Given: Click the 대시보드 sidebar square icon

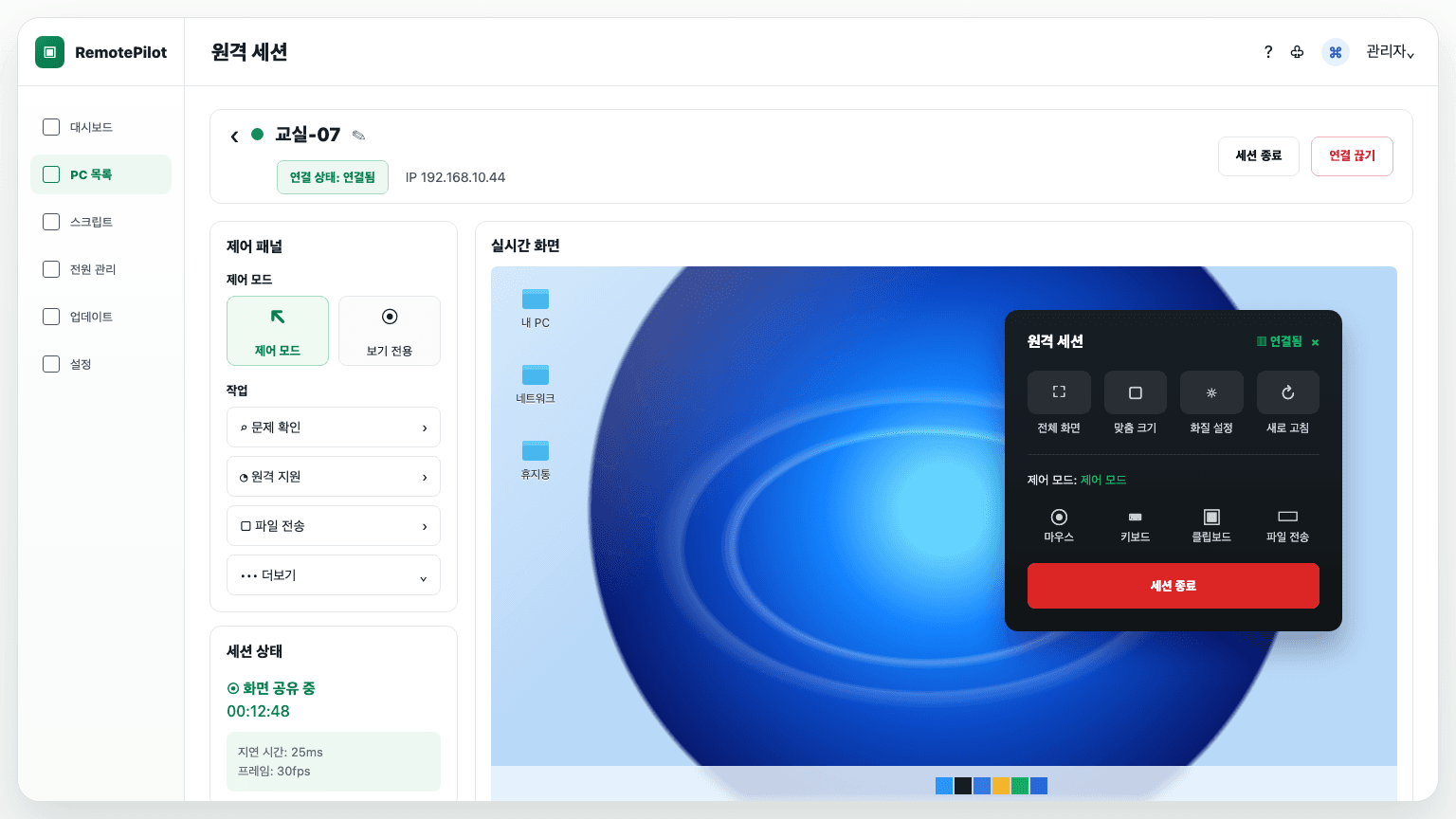Looking at the screenshot, I should (x=51, y=127).
